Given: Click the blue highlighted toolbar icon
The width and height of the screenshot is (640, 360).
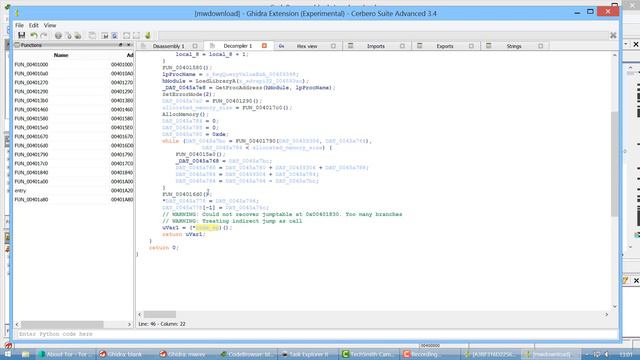Looking at the screenshot, I should 115,36.
